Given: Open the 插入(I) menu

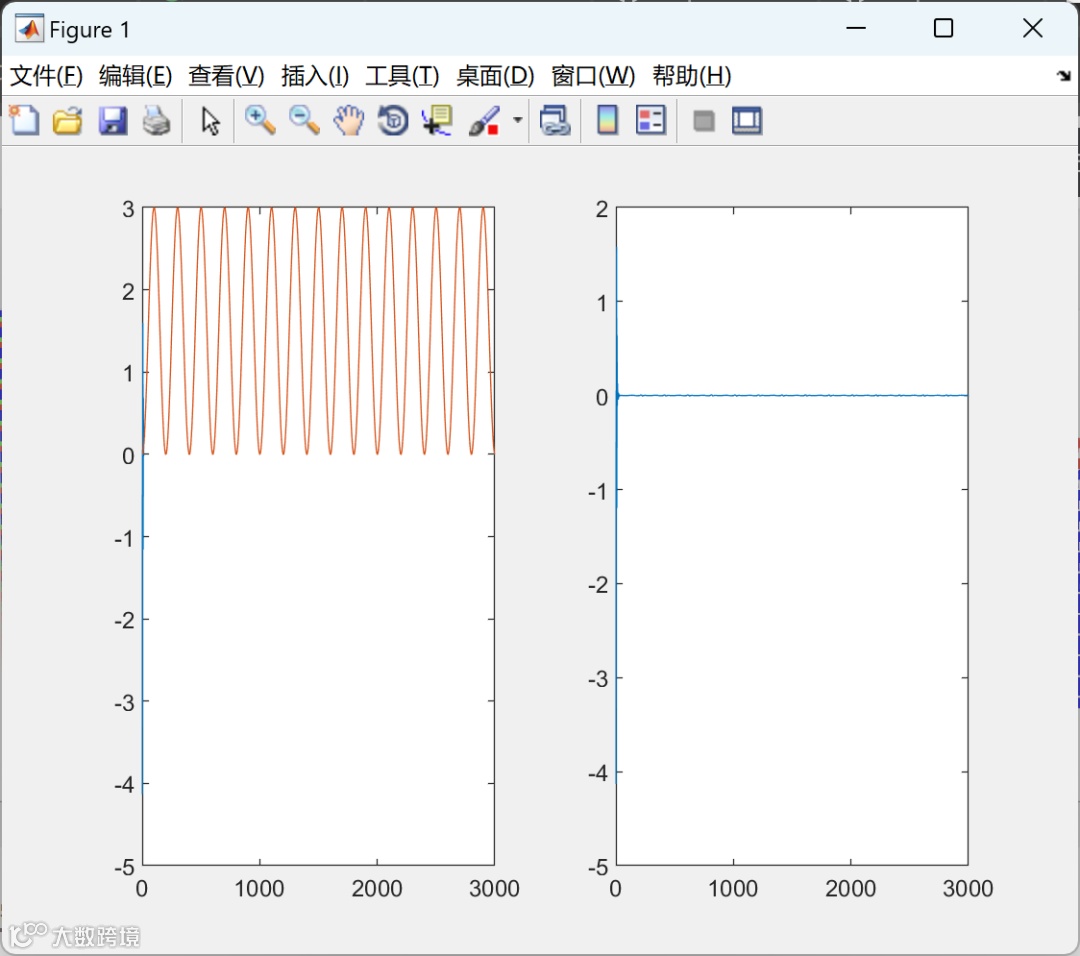Looking at the screenshot, I should [x=315, y=76].
